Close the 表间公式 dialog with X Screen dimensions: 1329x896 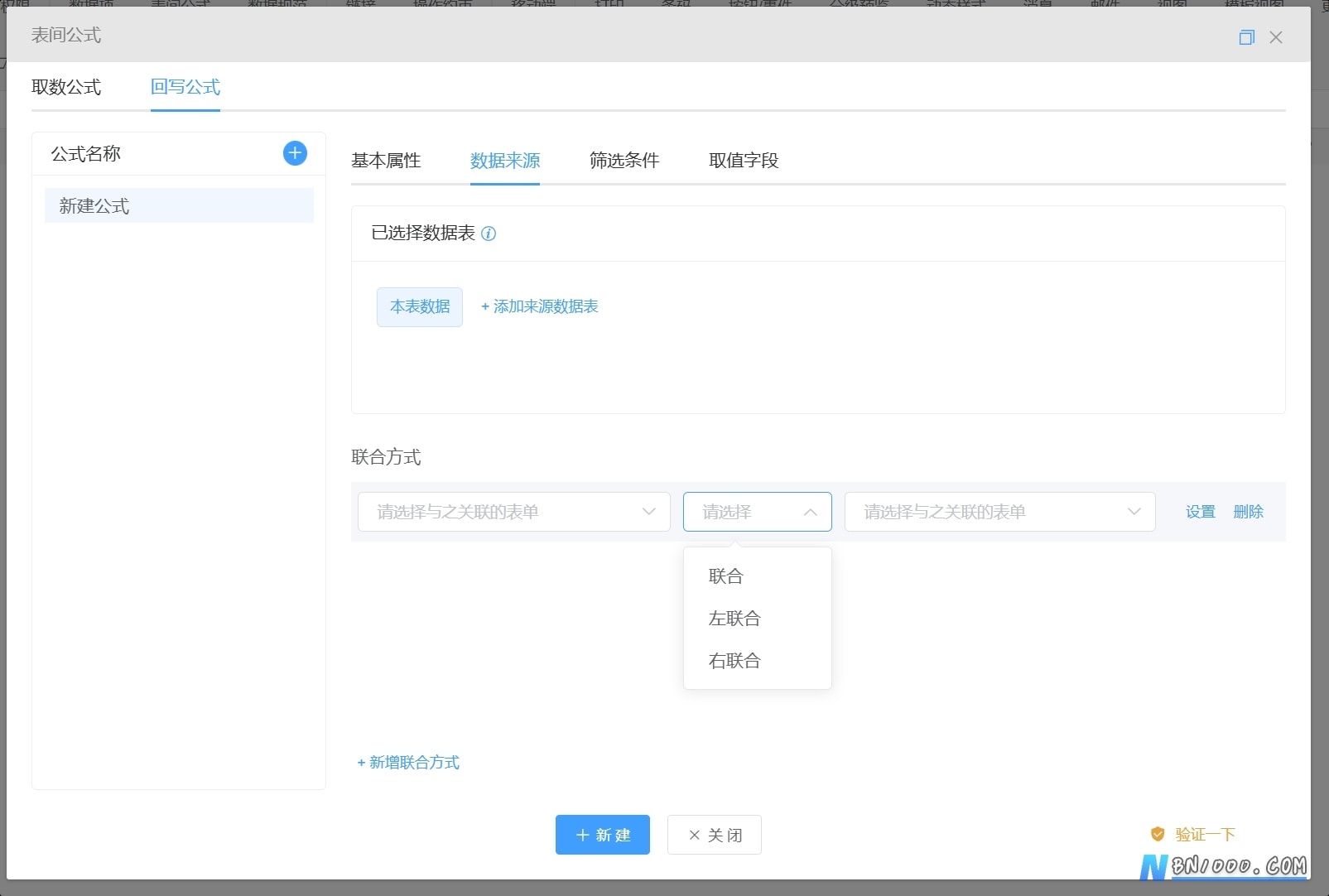pyautogui.click(x=1276, y=37)
